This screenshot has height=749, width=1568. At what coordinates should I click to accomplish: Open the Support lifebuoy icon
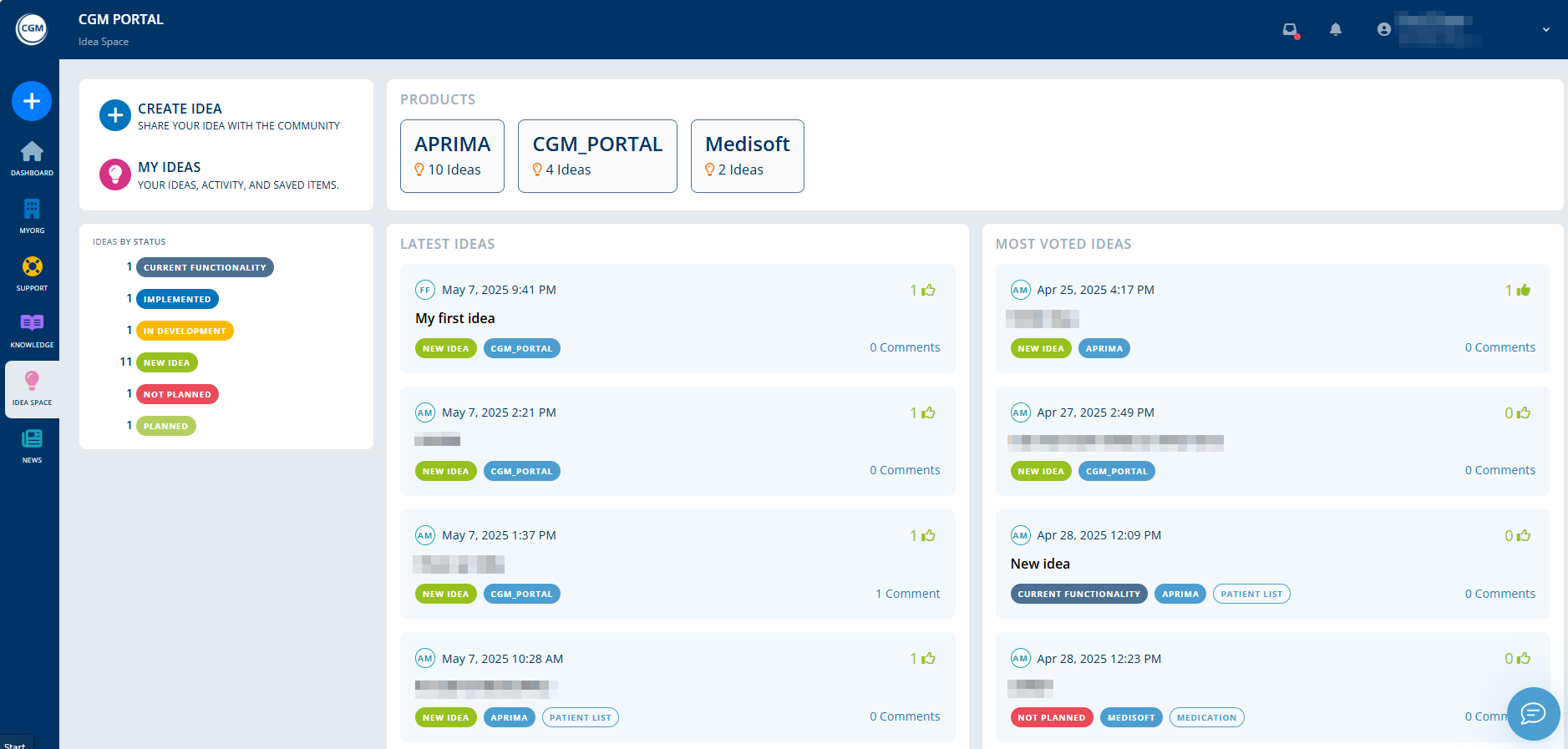click(32, 272)
